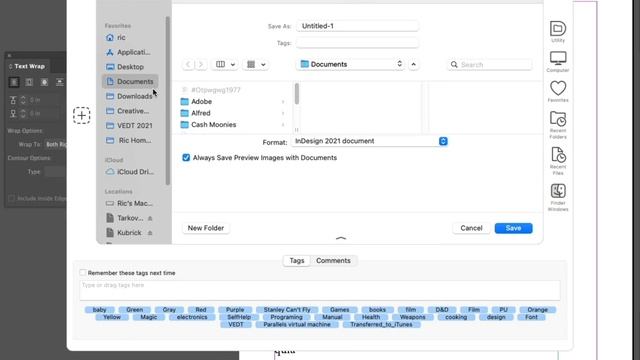The width and height of the screenshot is (640, 360).
Task: Add the Purple tag
Action: (x=235, y=310)
